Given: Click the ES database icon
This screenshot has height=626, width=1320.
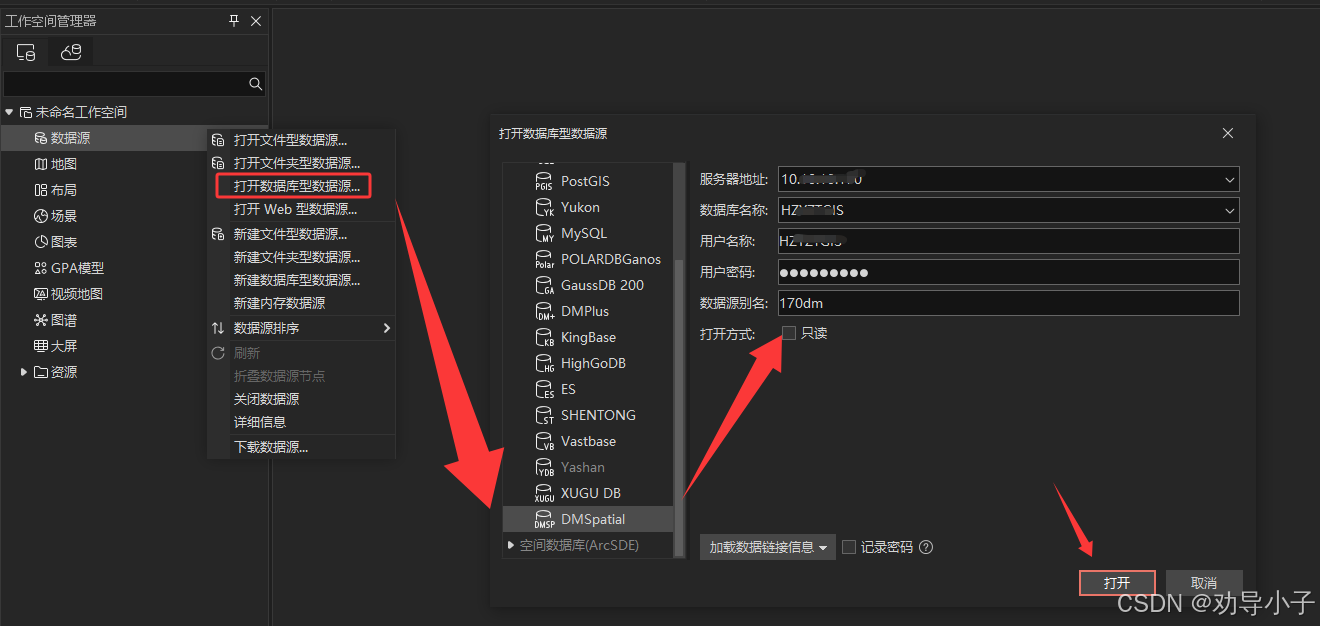Looking at the screenshot, I should point(544,390).
